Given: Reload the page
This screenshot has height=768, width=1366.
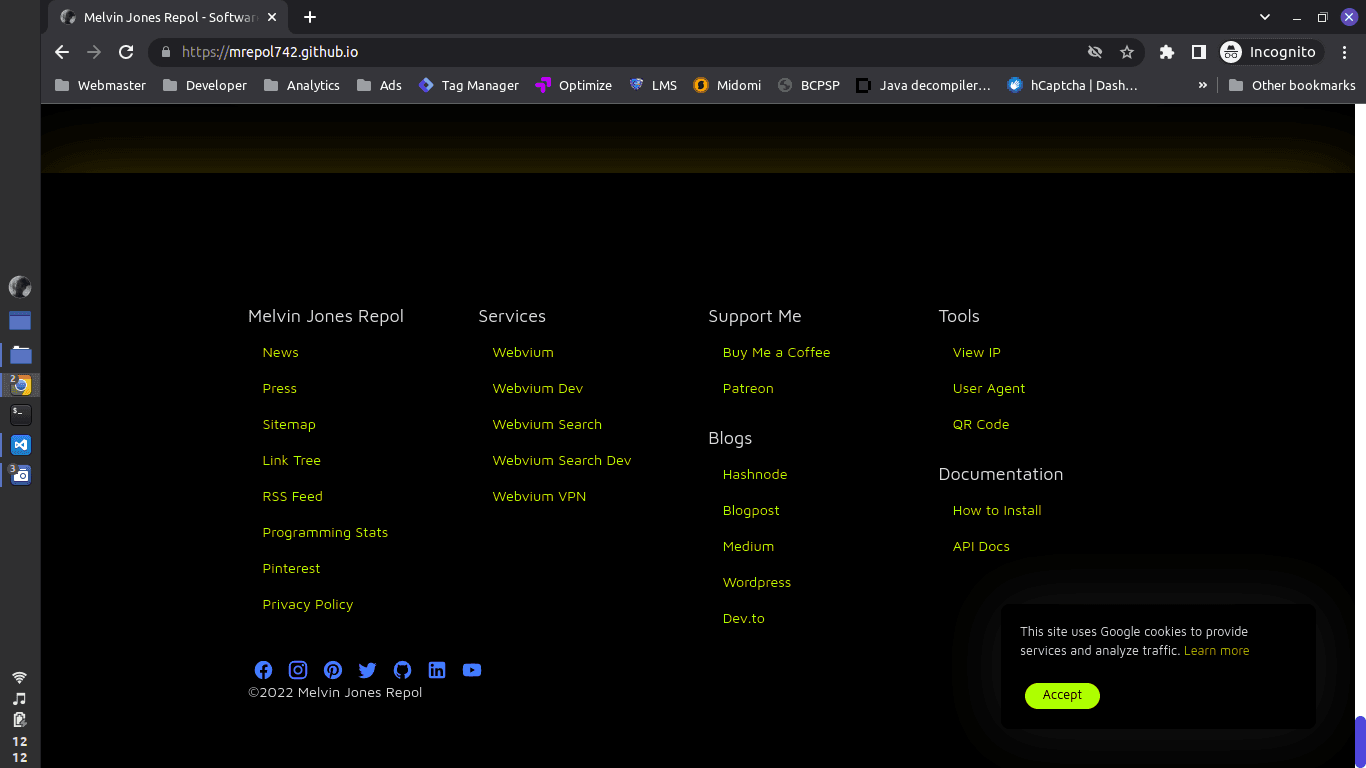Looking at the screenshot, I should (126, 52).
